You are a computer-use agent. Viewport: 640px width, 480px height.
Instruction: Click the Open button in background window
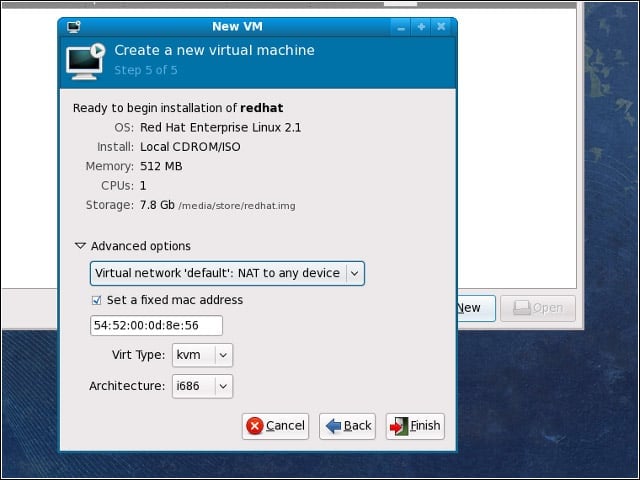click(x=538, y=308)
